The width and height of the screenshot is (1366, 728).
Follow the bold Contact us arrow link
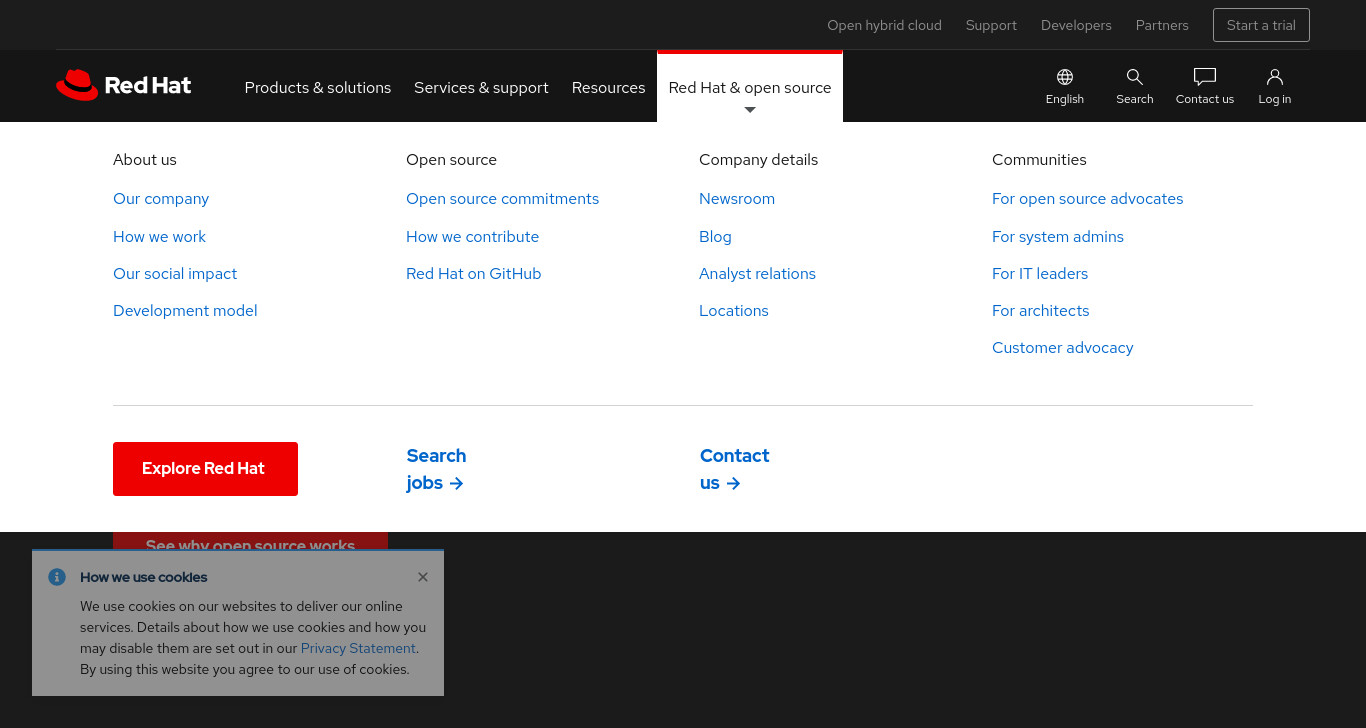click(734, 469)
